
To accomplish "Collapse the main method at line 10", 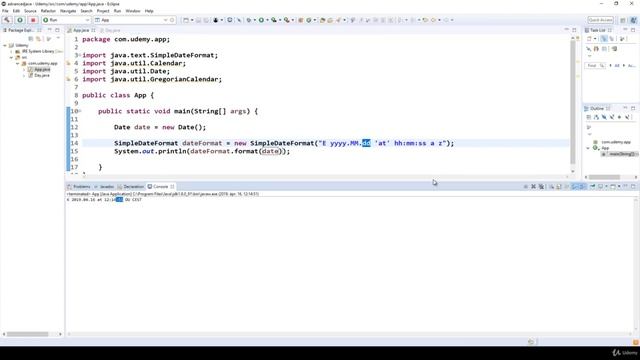I will click(x=80, y=111).
